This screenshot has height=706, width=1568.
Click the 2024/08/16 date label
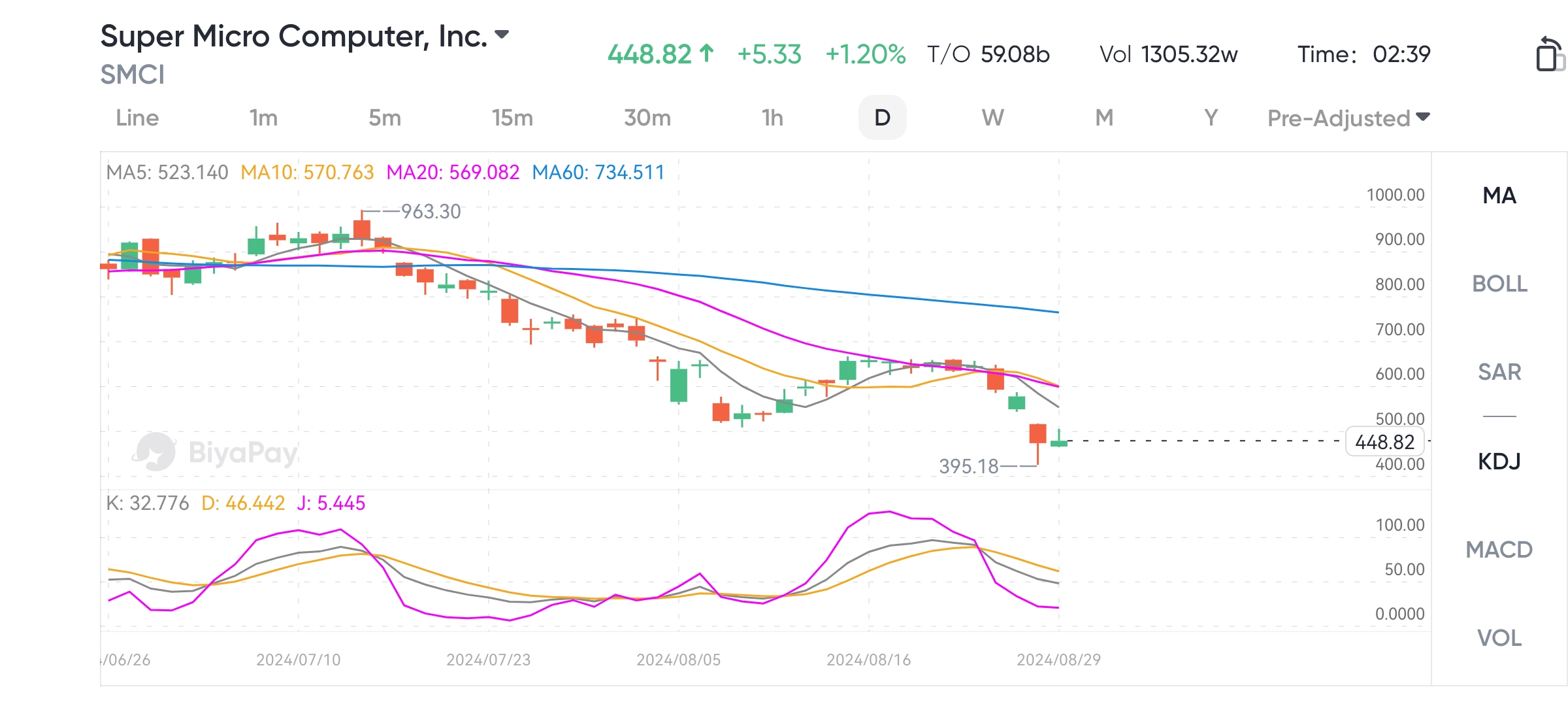868,660
